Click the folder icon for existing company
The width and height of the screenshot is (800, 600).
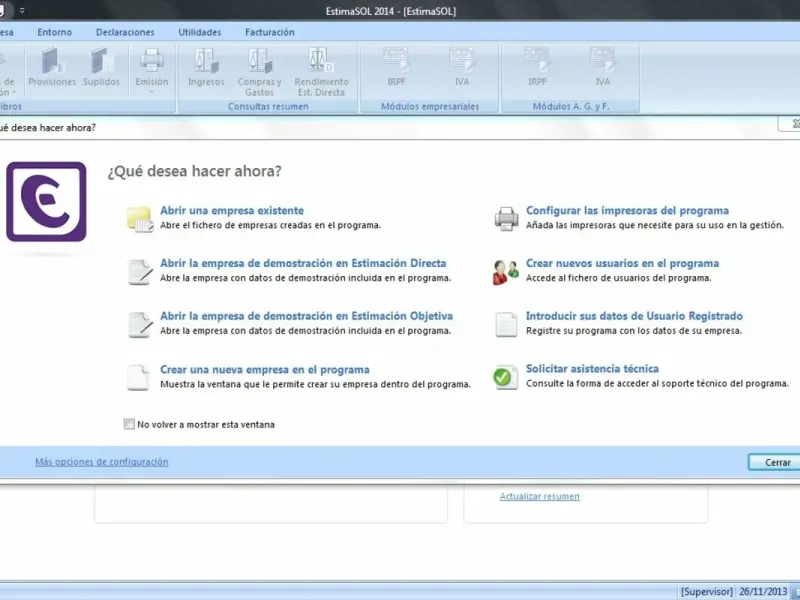point(140,219)
